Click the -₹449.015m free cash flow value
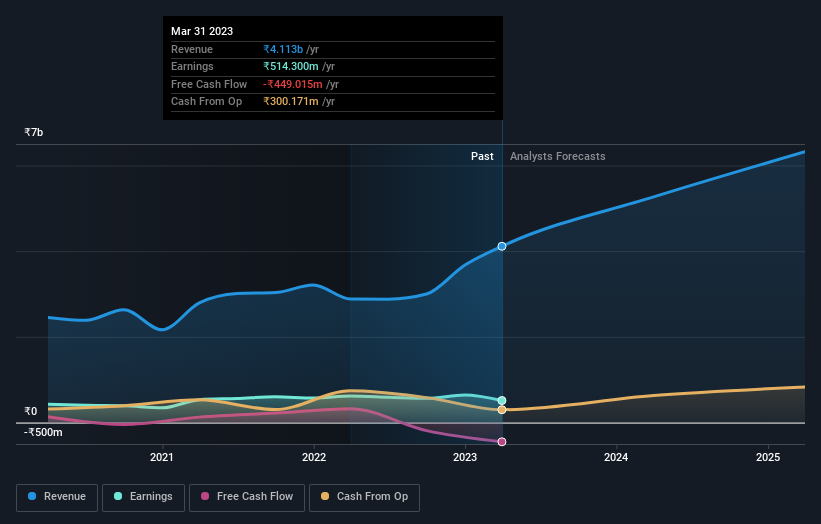This screenshot has width=821, height=524. point(293,84)
